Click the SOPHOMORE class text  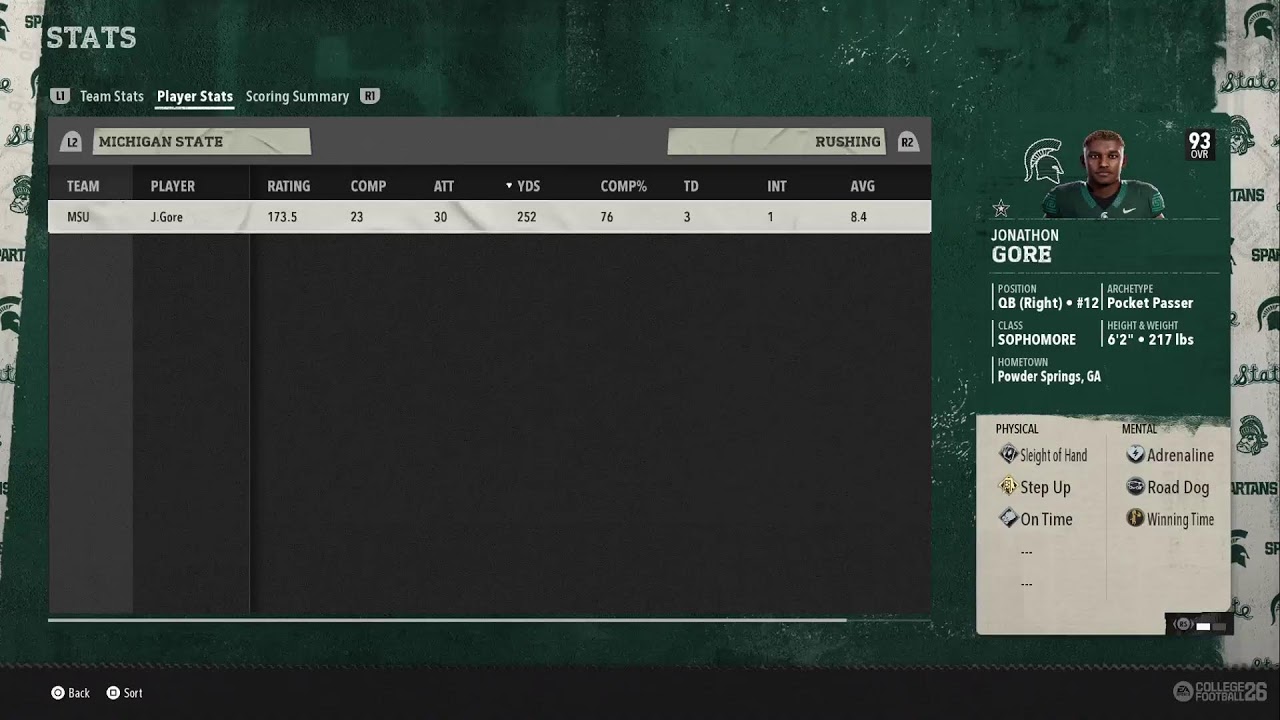coord(1037,340)
